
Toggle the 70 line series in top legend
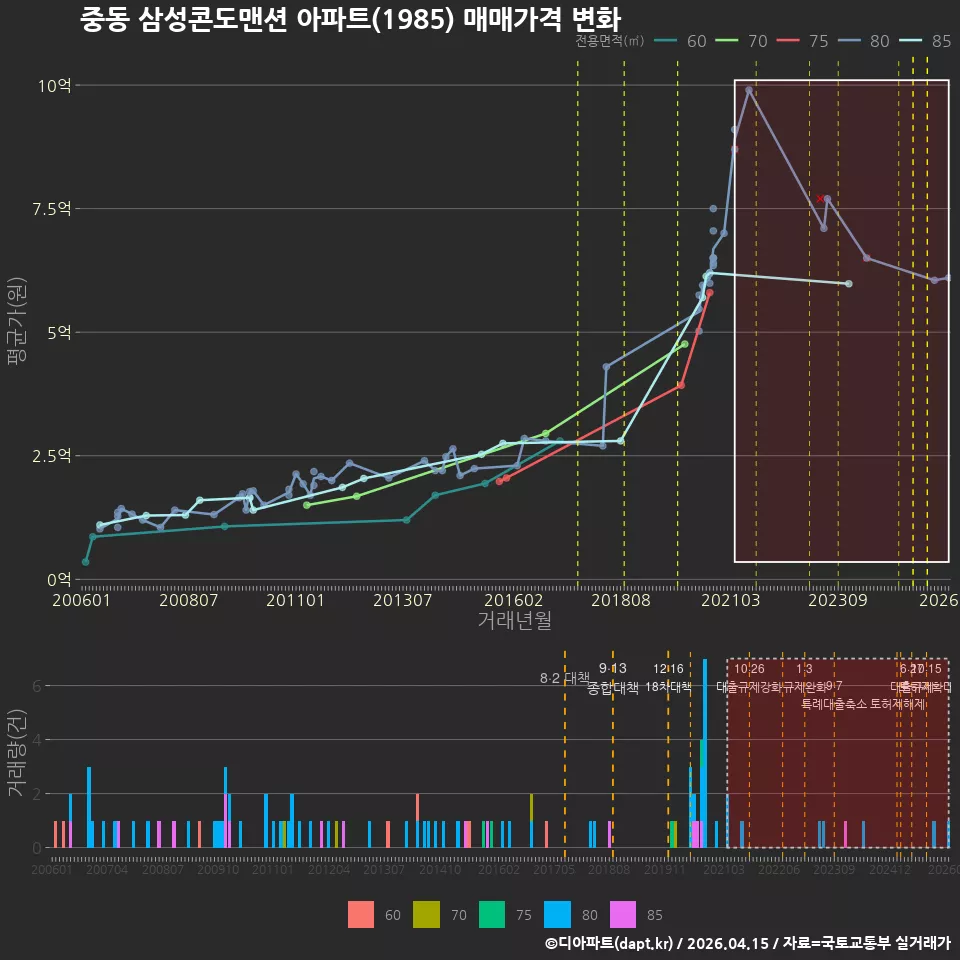(x=741, y=41)
